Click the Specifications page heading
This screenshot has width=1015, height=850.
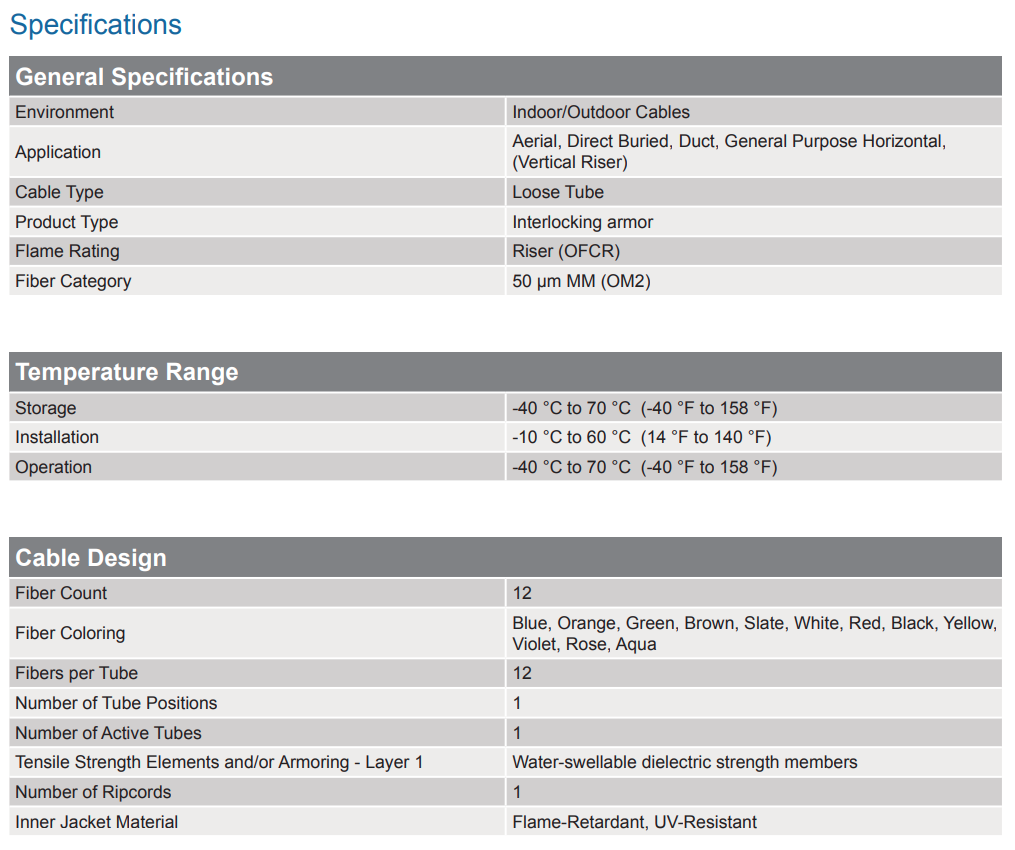click(x=96, y=25)
